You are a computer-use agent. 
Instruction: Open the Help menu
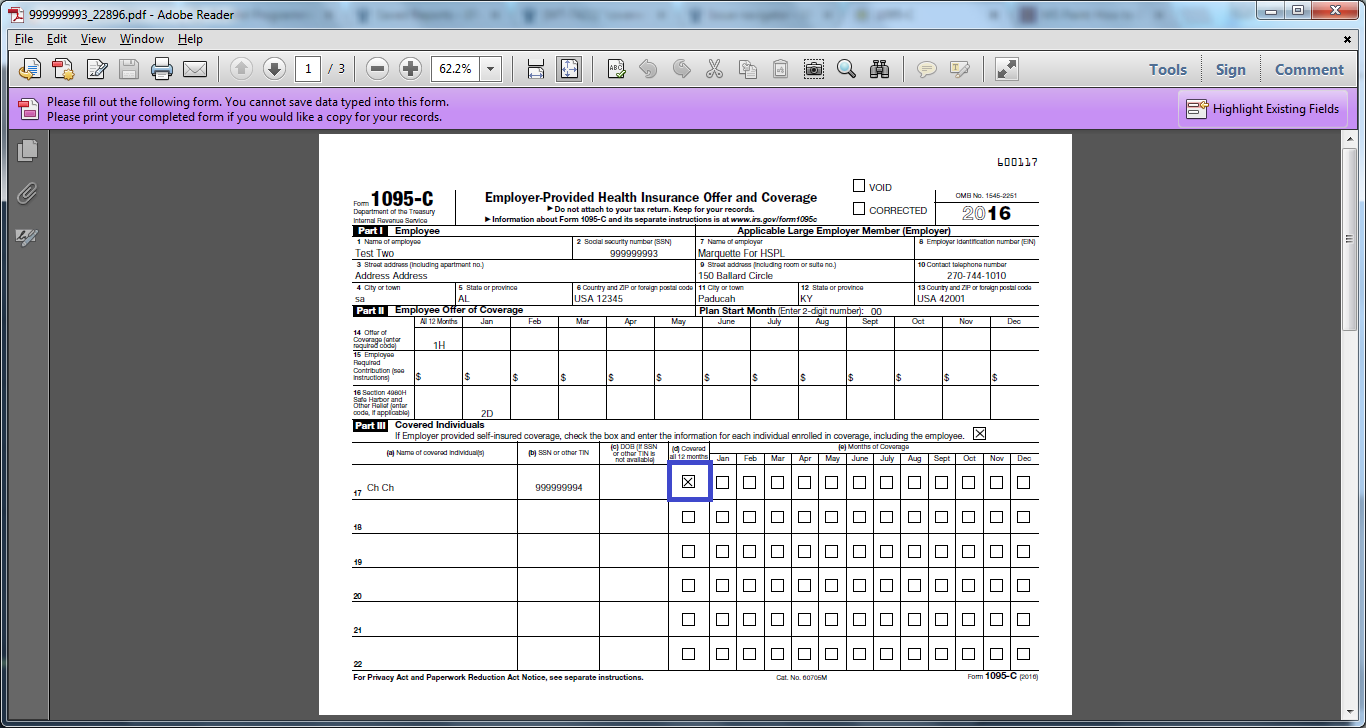click(190, 39)
